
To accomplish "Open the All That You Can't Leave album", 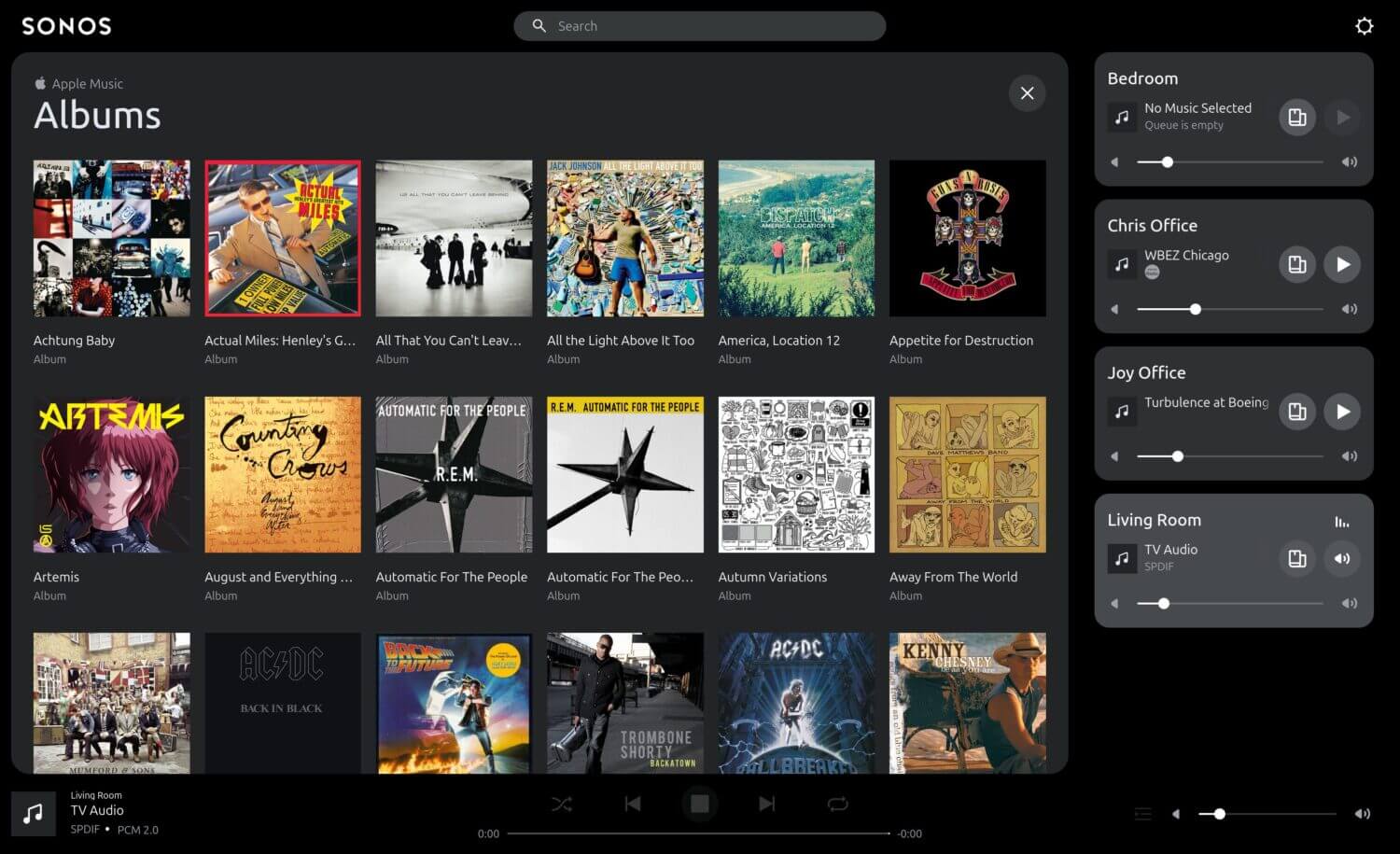I will pos(454,238).
